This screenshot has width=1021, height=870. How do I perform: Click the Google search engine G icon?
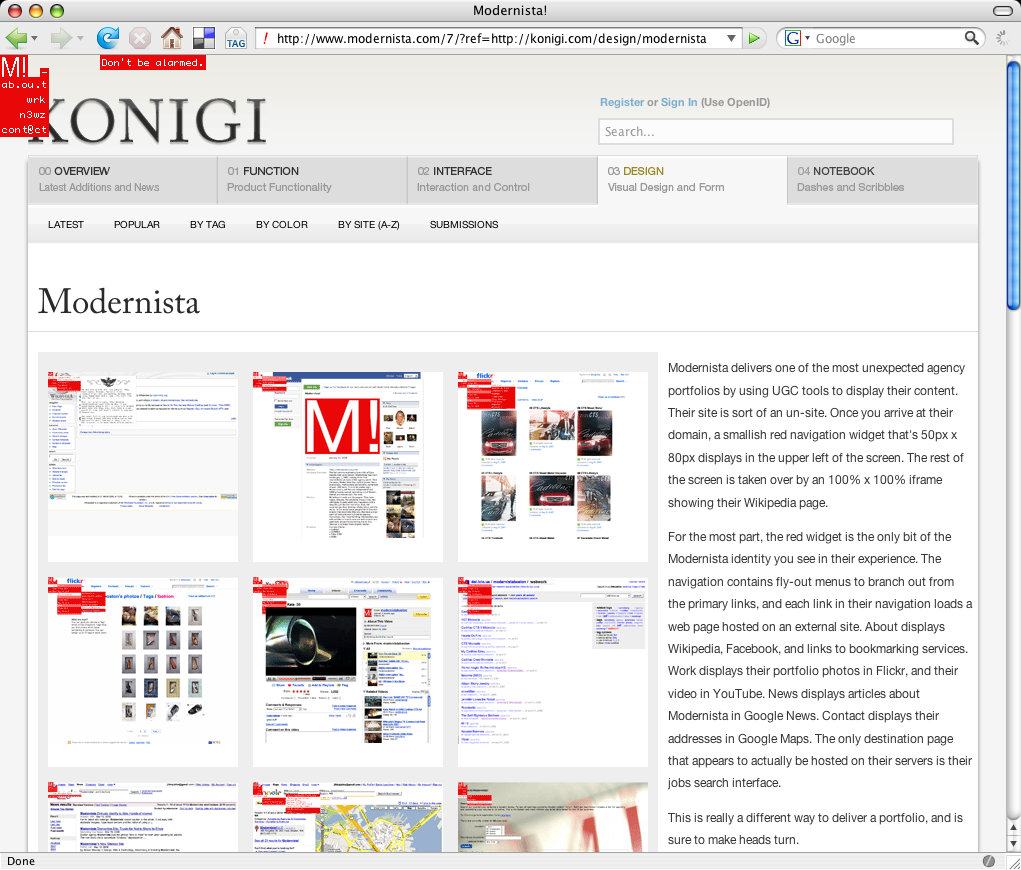(x=792, y=38)
